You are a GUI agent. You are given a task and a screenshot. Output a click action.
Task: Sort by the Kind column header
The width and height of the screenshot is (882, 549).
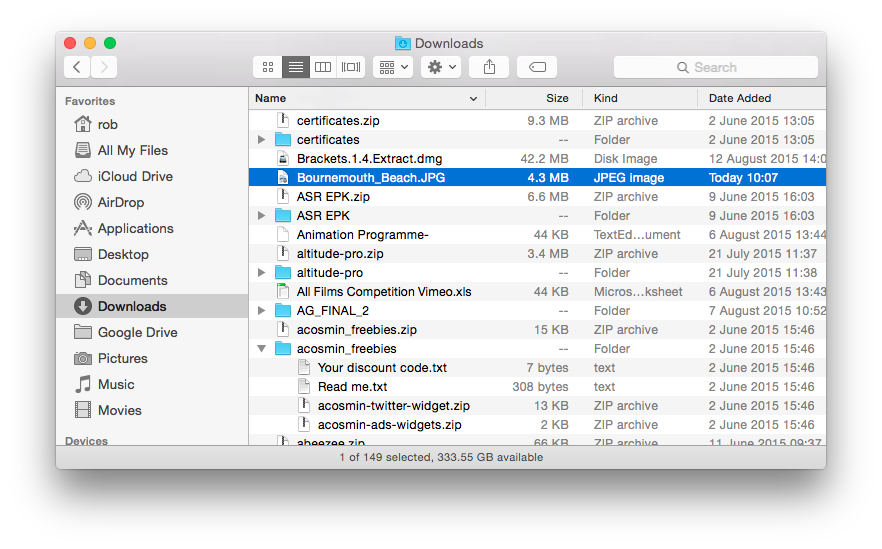coord(640,98)
